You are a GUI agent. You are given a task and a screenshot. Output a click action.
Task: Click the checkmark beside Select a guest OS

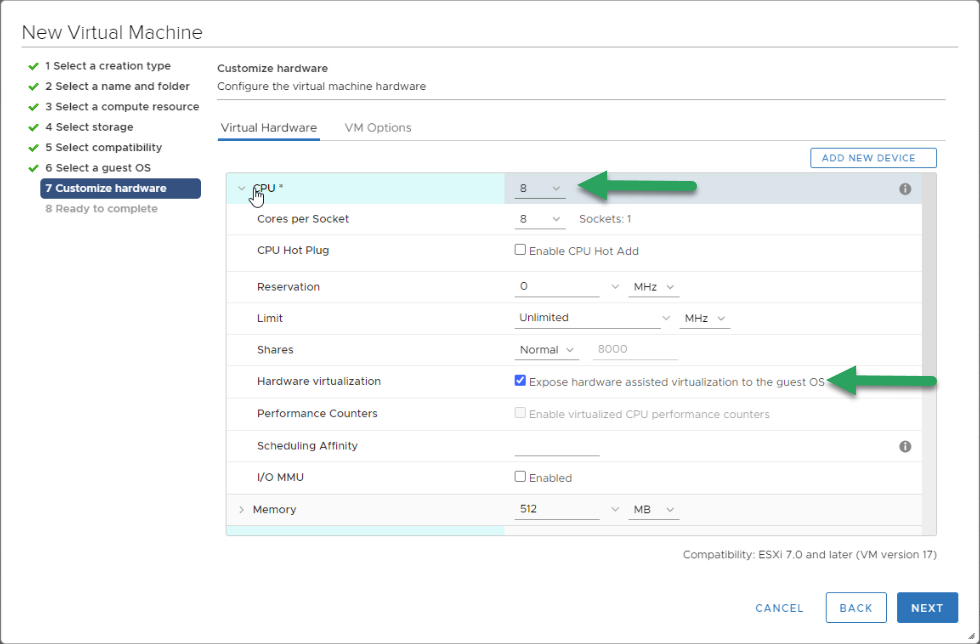click(34, 168)
